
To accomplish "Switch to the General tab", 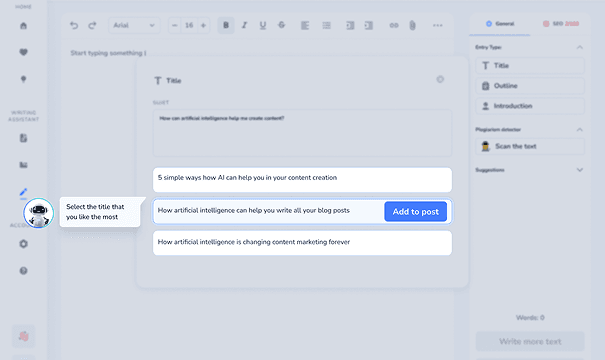I will (500, 24).
